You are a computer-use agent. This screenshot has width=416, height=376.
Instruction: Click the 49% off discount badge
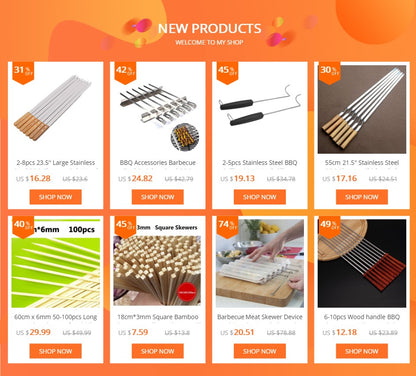click(329, 227)
